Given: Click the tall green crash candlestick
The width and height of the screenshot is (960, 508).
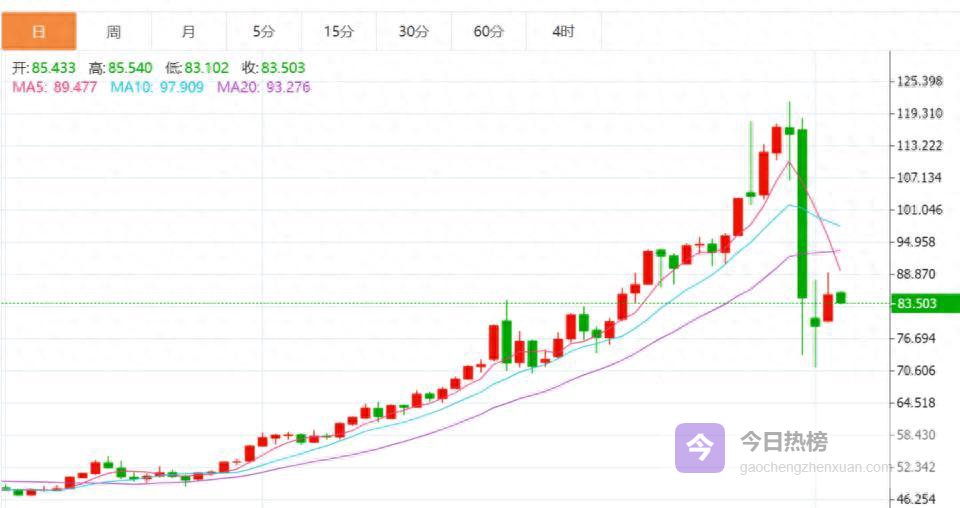Looking at the screenshot, I should (x=802, y=213).
